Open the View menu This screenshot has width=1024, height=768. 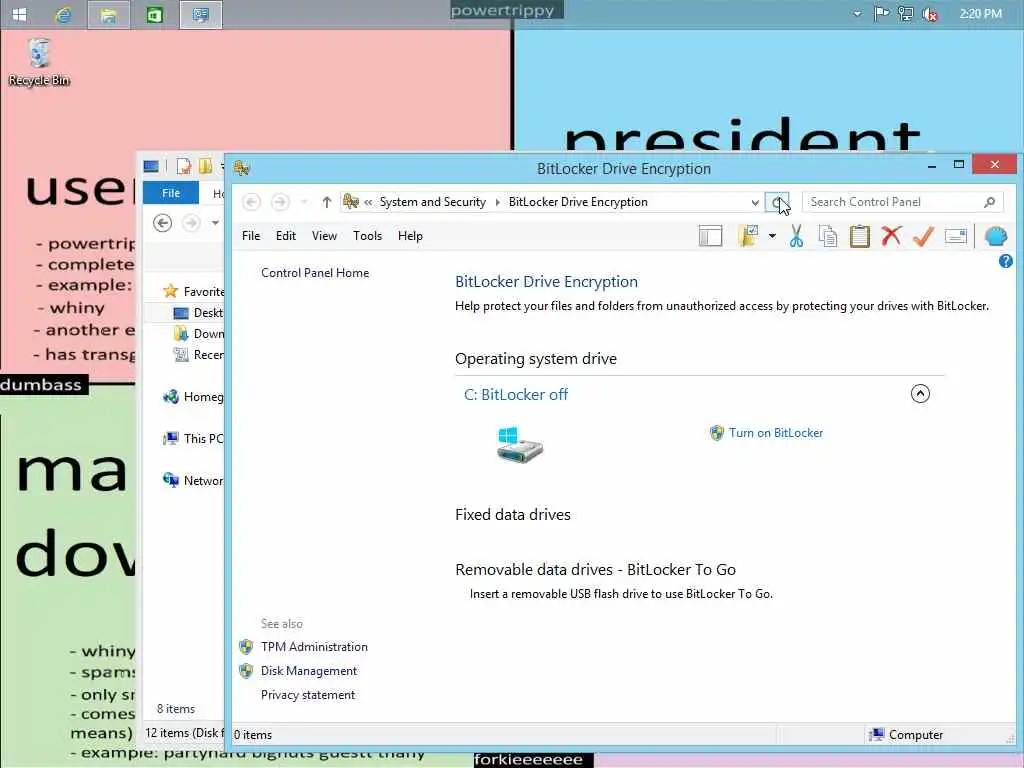[324, 236]
